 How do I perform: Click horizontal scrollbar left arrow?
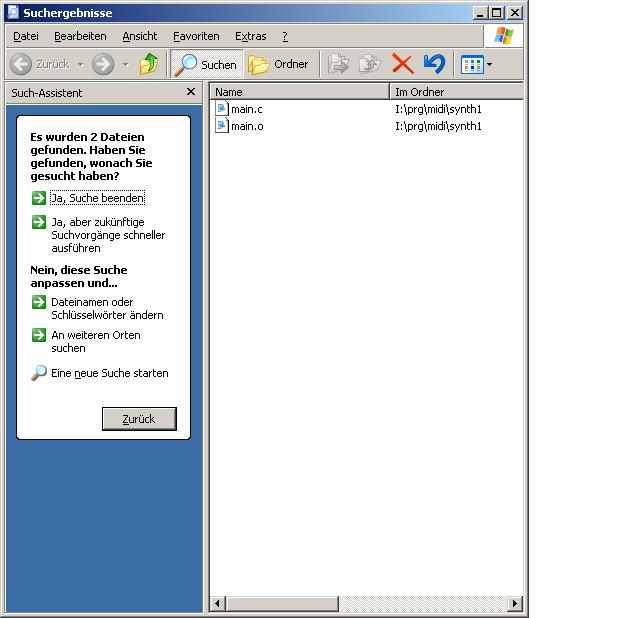[x=218, y=603]
